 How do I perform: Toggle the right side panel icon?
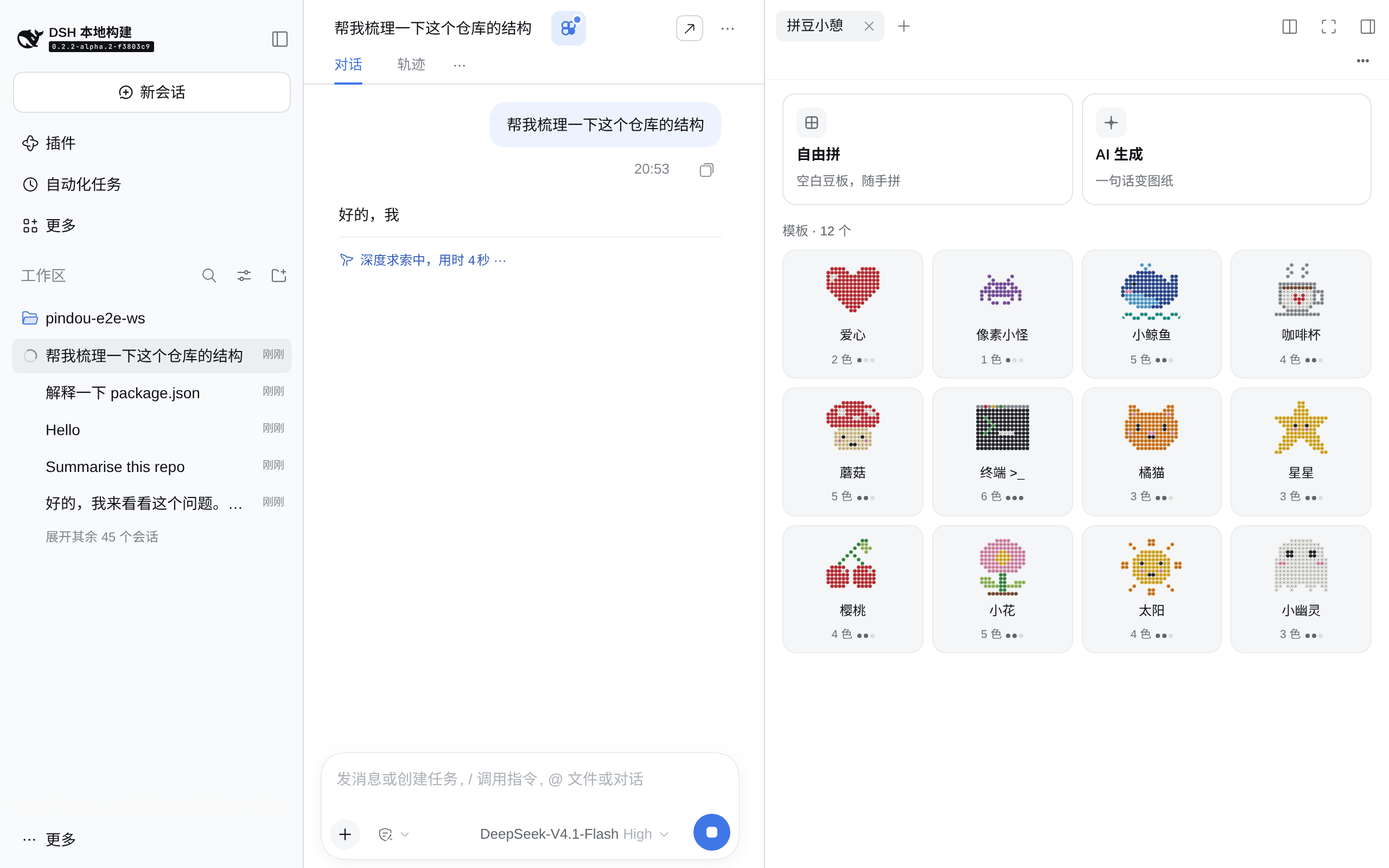[1367, 27]
